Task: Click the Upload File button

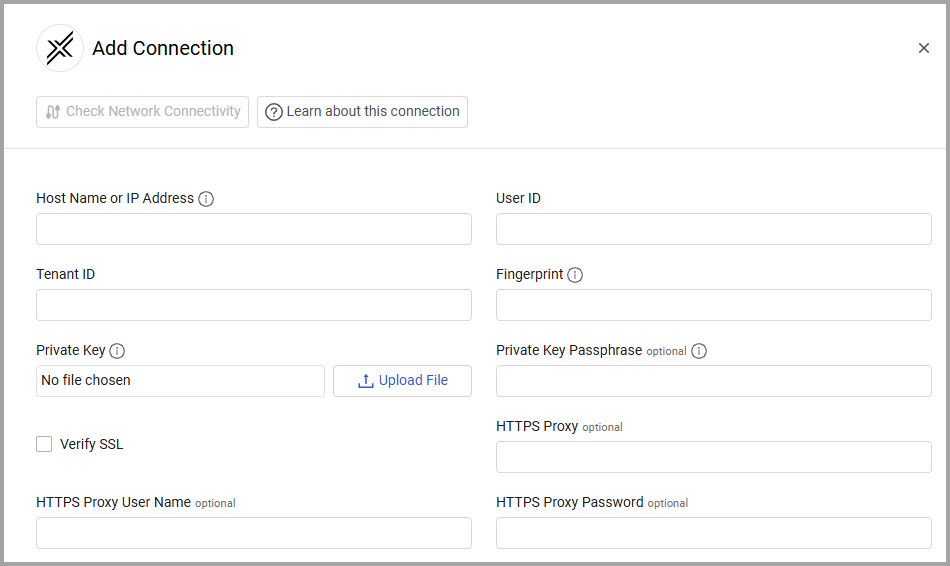Action: tap(402, 381)
